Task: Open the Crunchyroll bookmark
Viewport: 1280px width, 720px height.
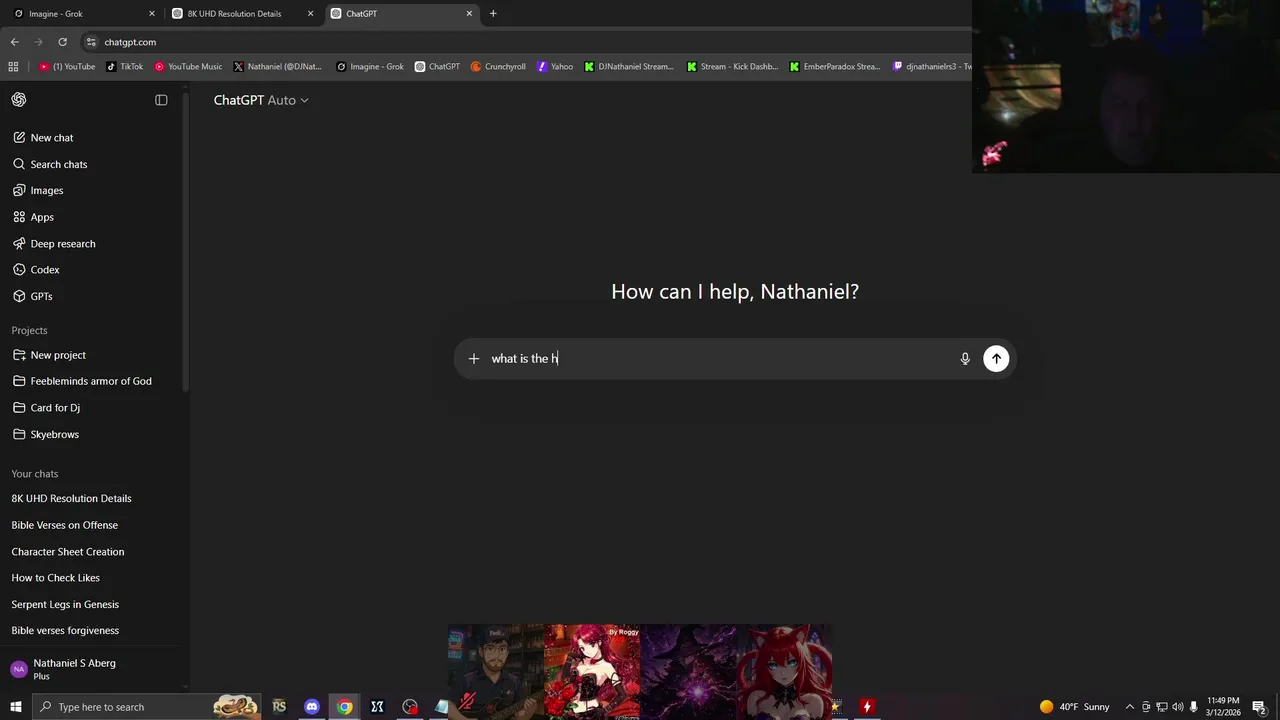Action: click(498, 67)
